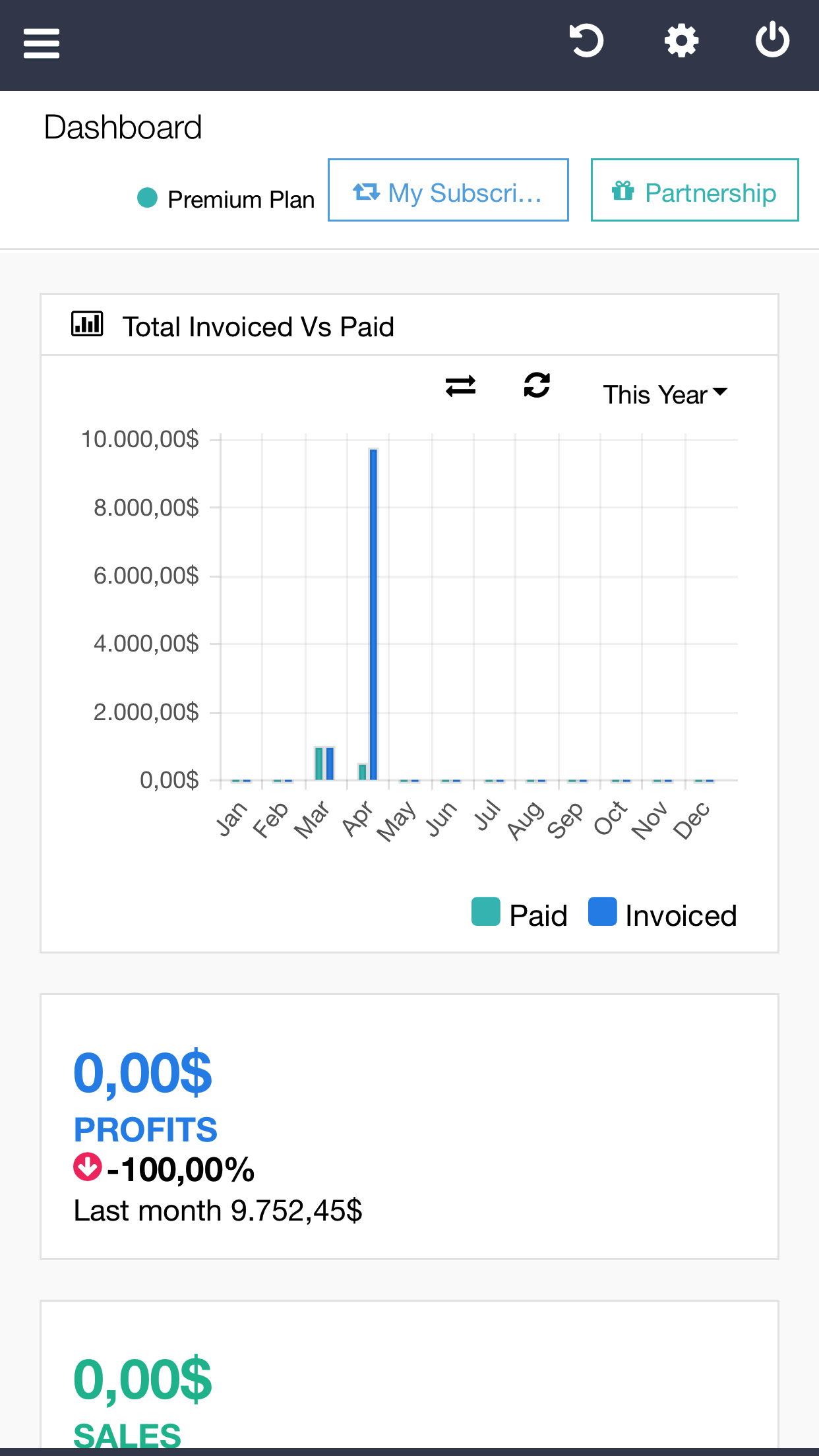Select the Total Invoiced Vs Paid header
This screenshot has height=1456, width=819.
(258, 326)
